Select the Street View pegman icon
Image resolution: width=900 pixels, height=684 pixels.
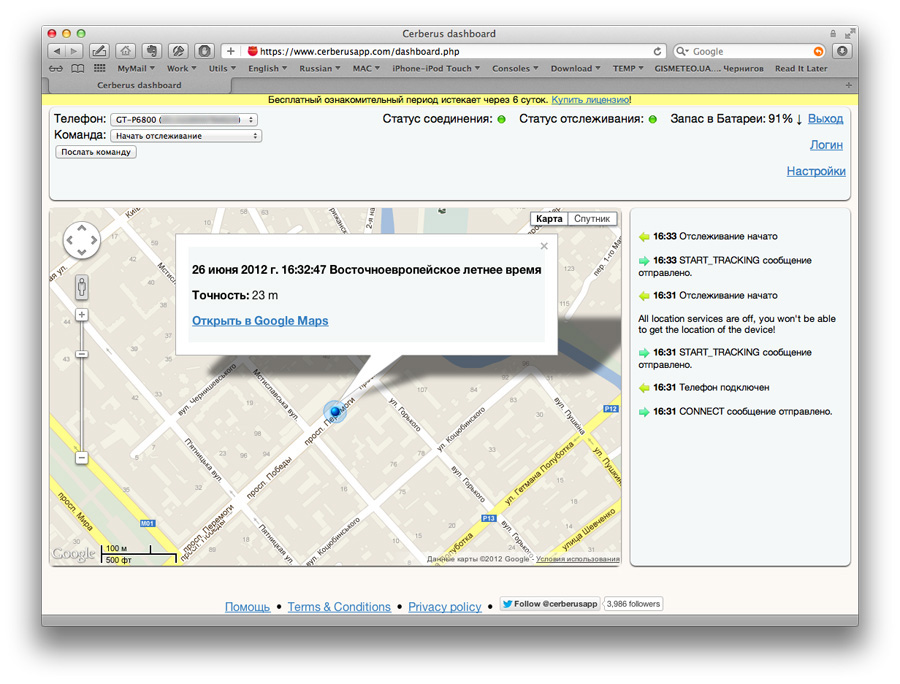(81, 285)
